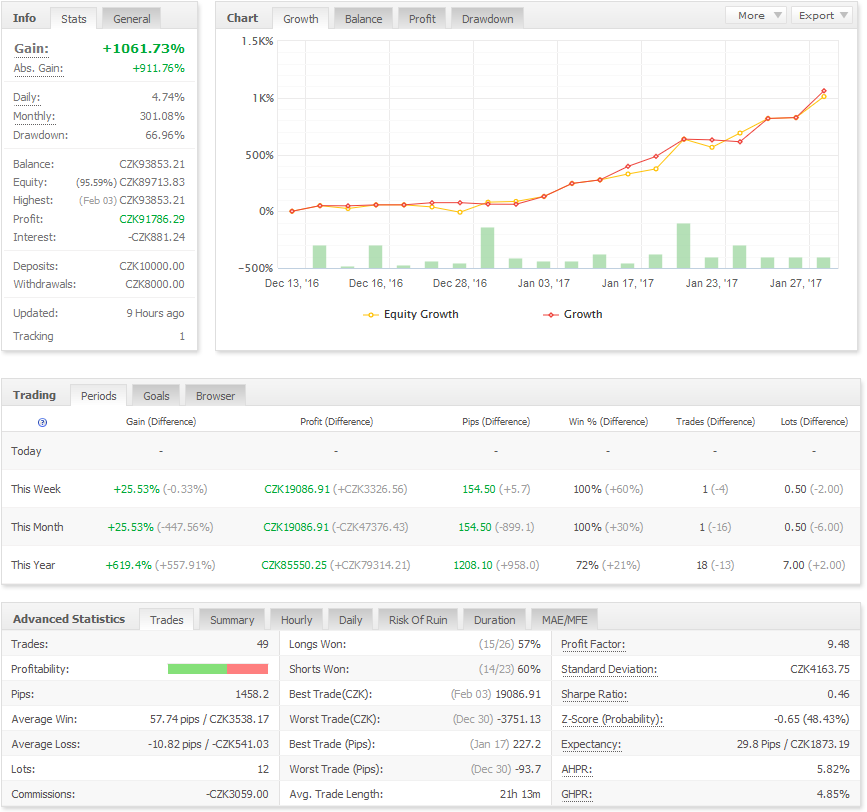Click the Profitability green-red bar
This screenshot has width=867, height=812.
click(218, 669)
